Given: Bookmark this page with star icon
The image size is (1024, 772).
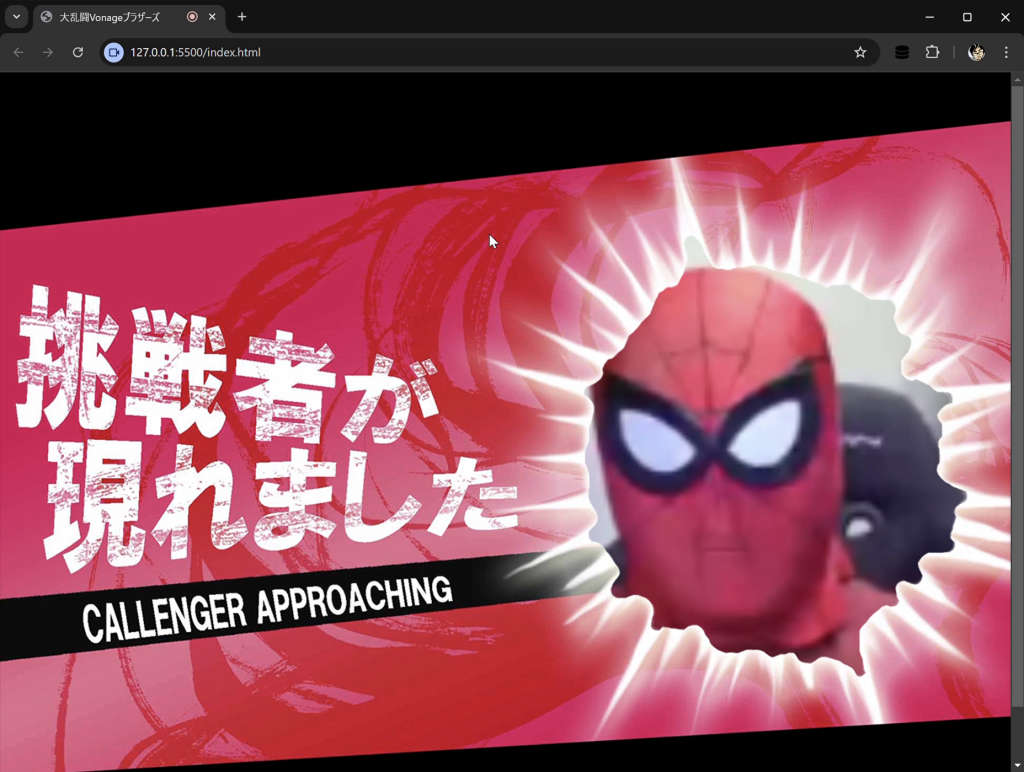Looking at the screenshot, I should 860,52.
